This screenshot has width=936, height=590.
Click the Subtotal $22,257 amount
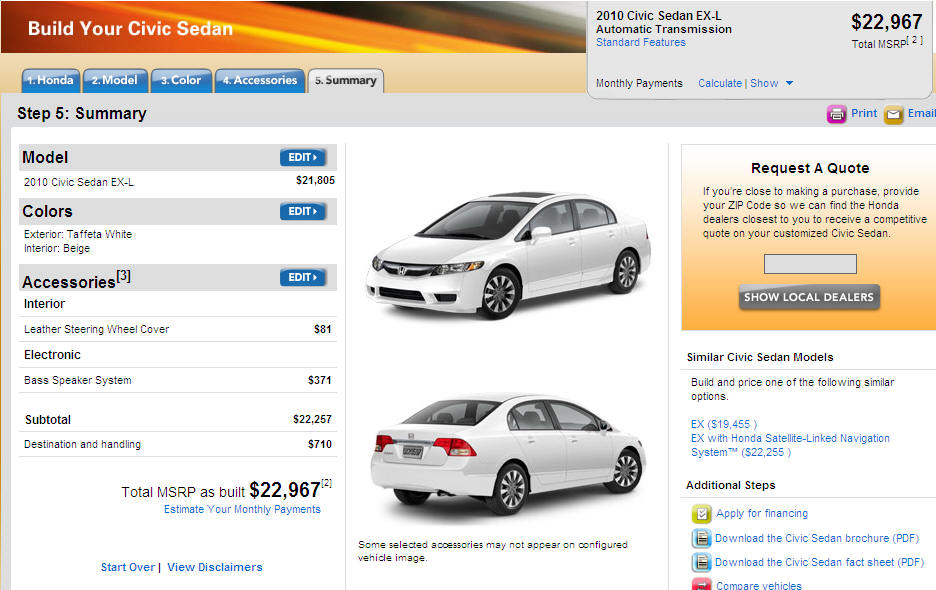(x=312, y=419)
